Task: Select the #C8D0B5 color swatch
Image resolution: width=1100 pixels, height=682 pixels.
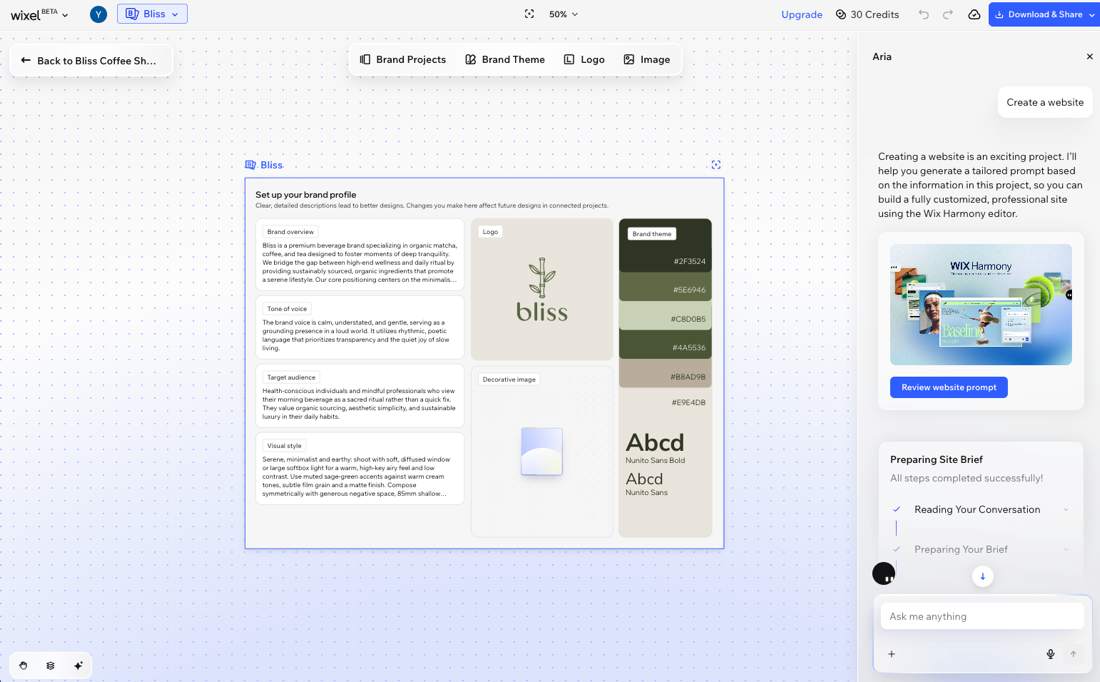Action: click(665, 316)
